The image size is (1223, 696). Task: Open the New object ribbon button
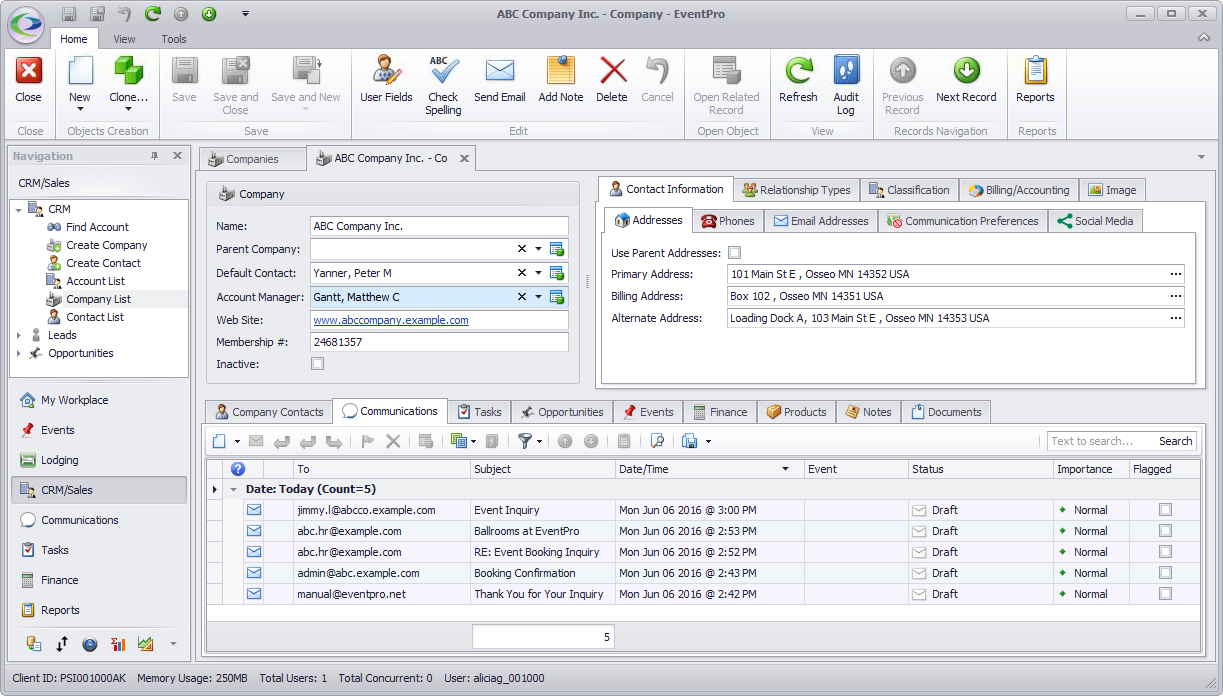pos(80,80)
